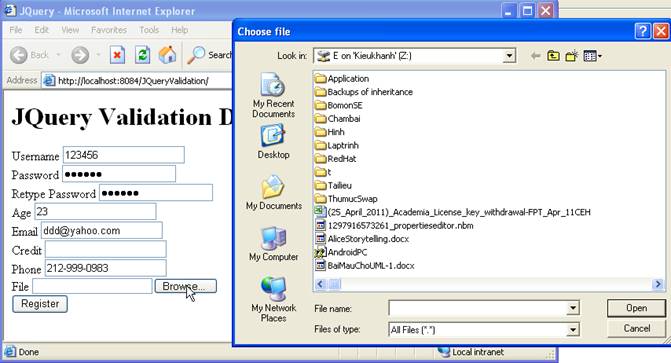
Task: Select the Laptrinh folder
Action: point(337,146)
